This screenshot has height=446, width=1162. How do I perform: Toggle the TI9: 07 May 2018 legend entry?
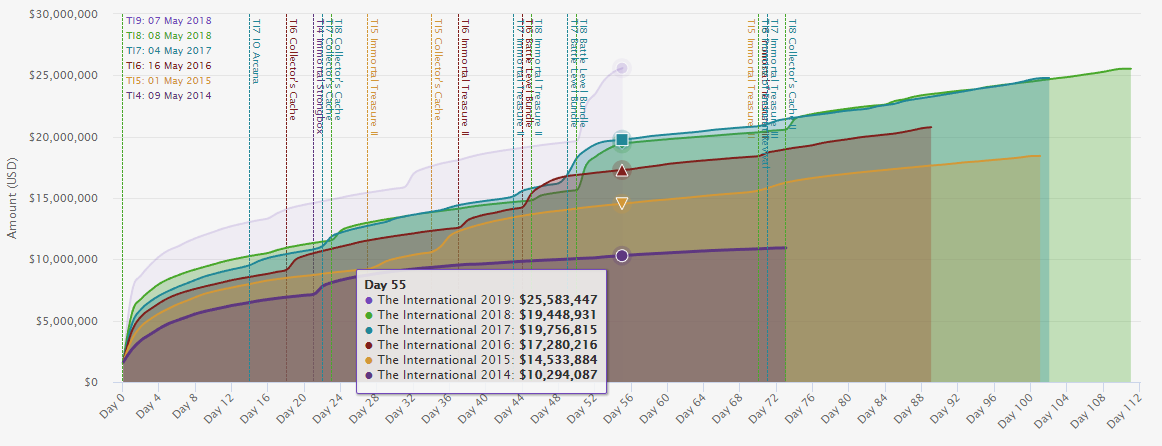point(168,21)
